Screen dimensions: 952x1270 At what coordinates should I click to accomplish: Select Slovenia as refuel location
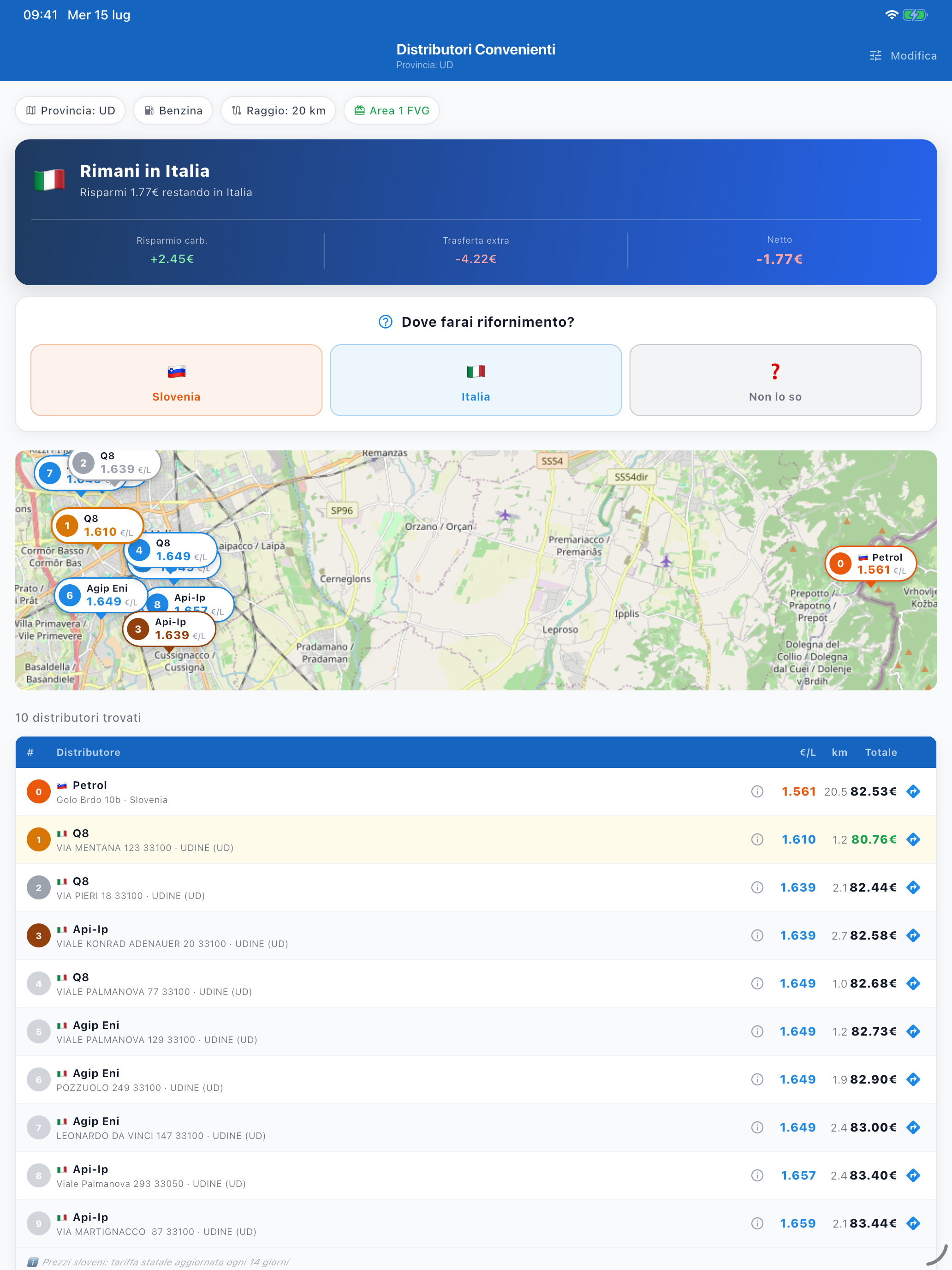176,380
